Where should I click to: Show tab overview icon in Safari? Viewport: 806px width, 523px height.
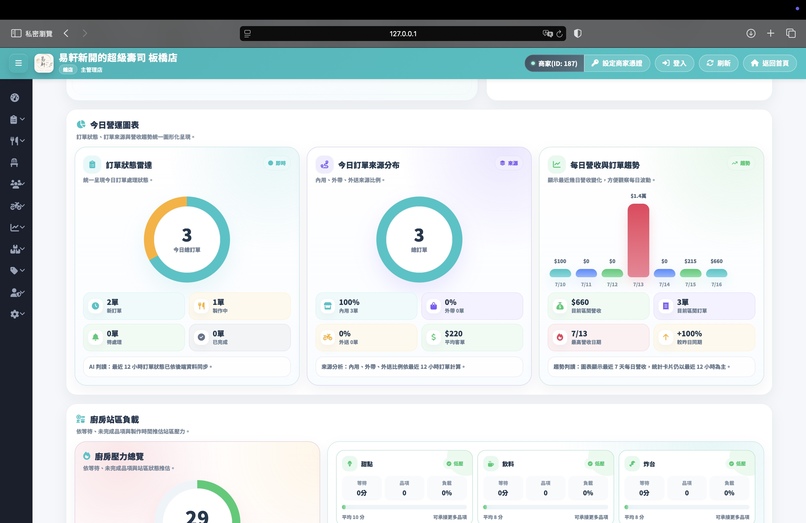coord(791,33)
